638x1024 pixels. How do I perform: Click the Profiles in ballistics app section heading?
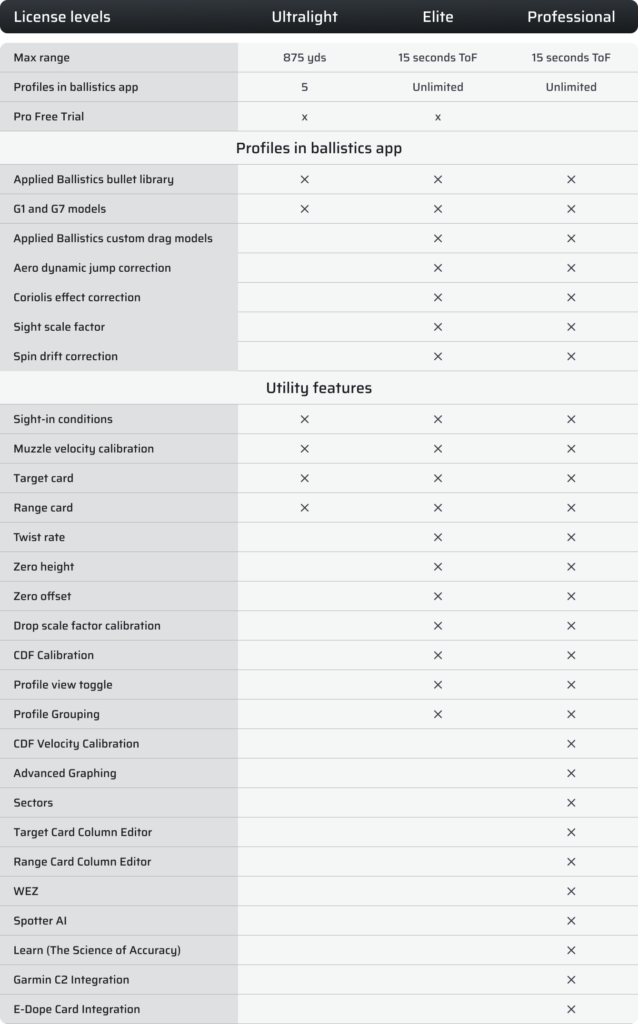coord(319,148)
